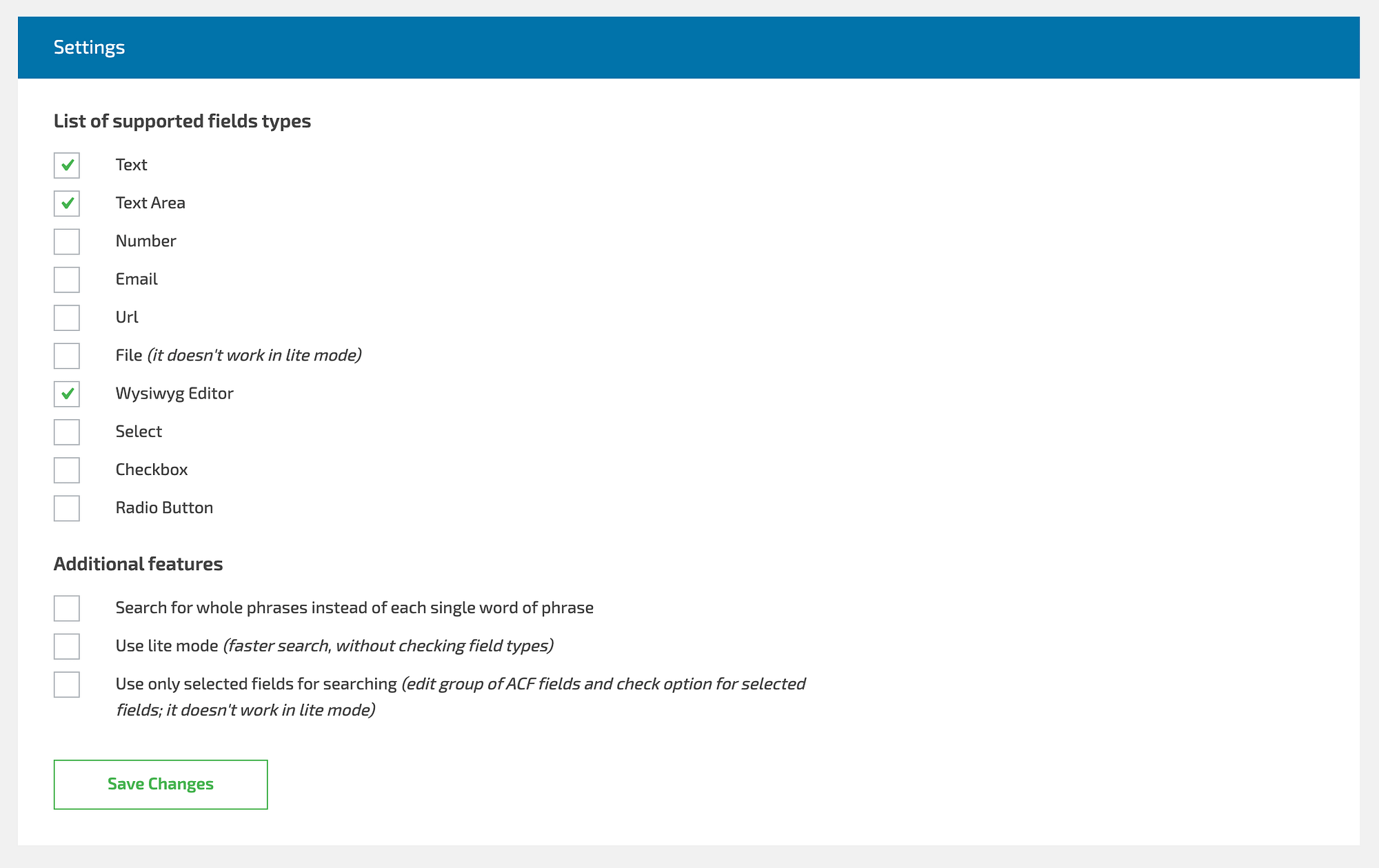The image size is (1379, 868).
Task: Enable the URL field type
Action: click(x=66, y=317)
